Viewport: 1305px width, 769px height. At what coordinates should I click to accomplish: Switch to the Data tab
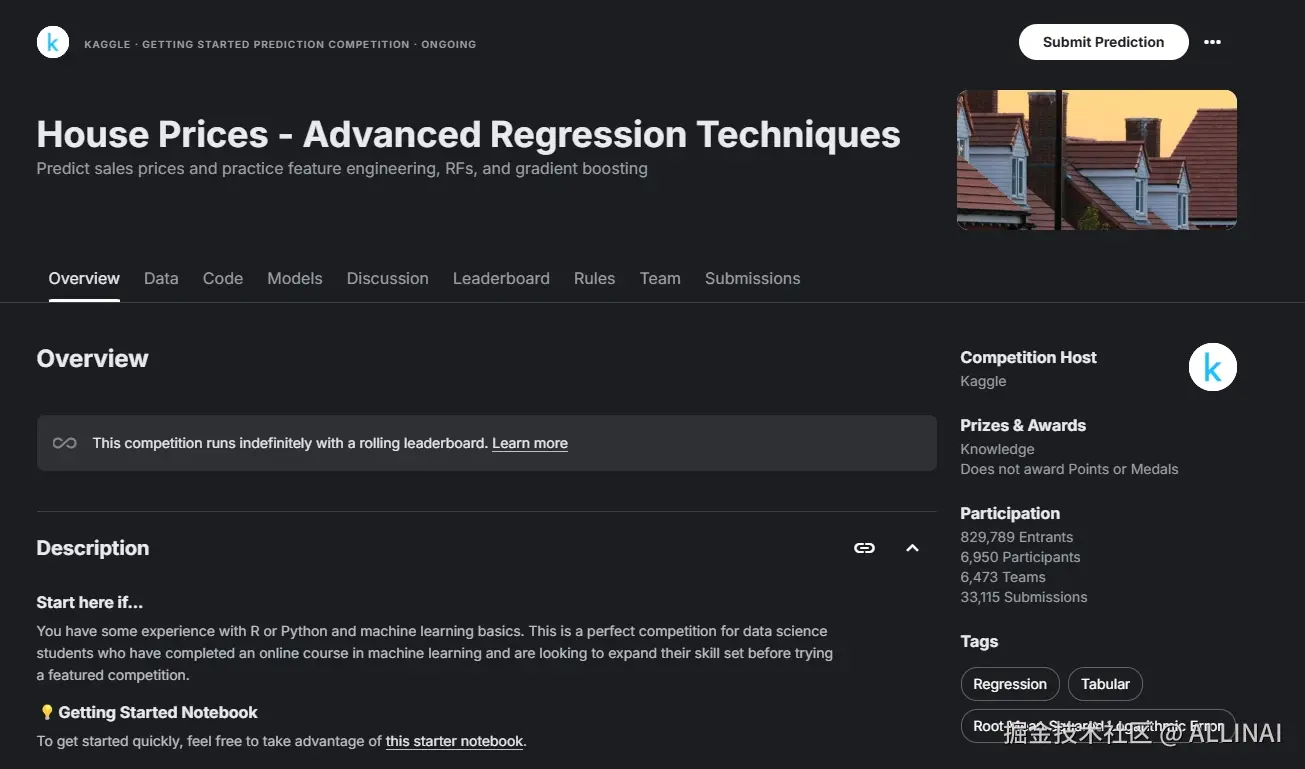pyautogui.click(x=161, y=278)
